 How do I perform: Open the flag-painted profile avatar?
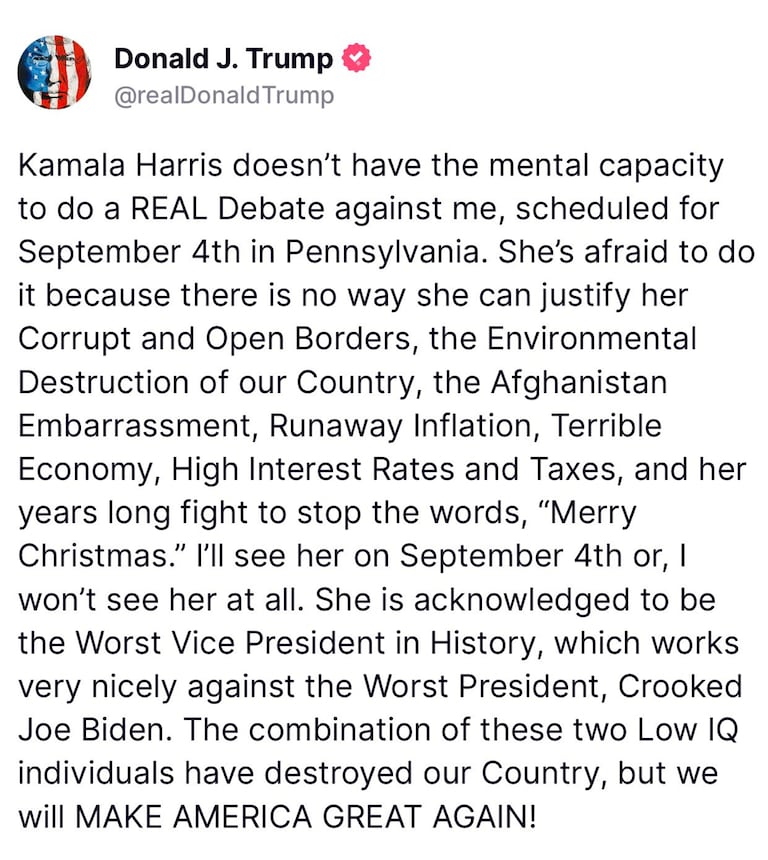(x=54, y=72)
